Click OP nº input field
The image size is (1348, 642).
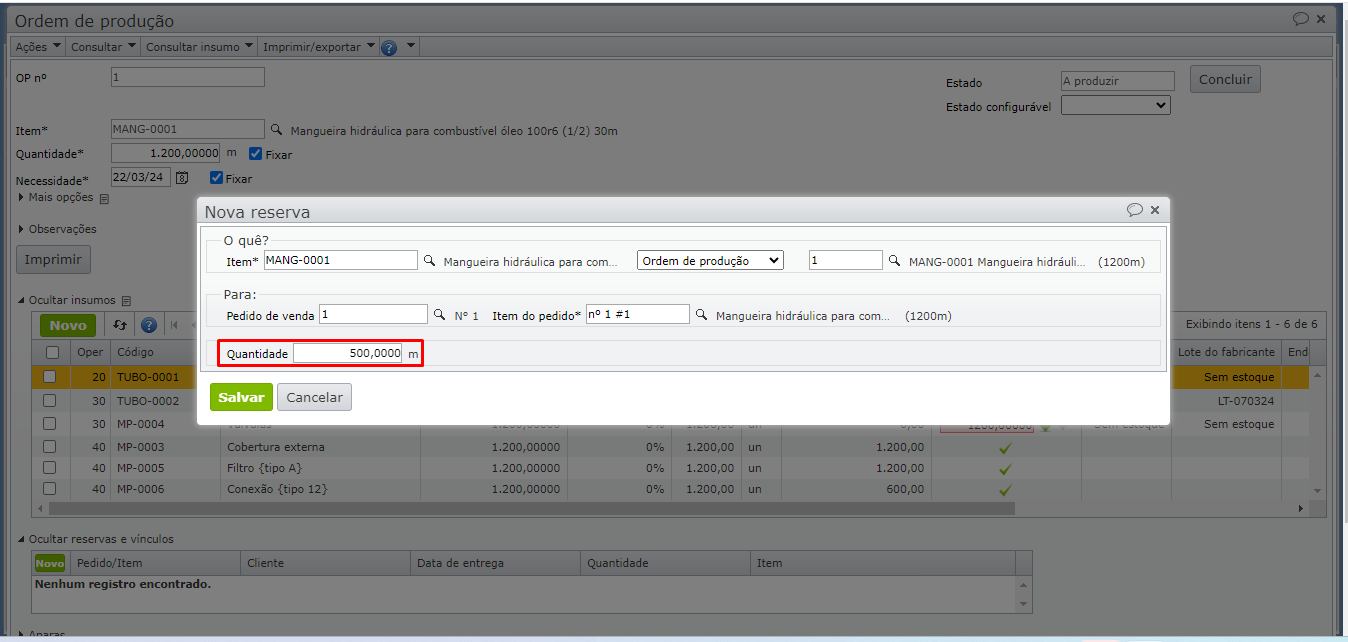188,77
